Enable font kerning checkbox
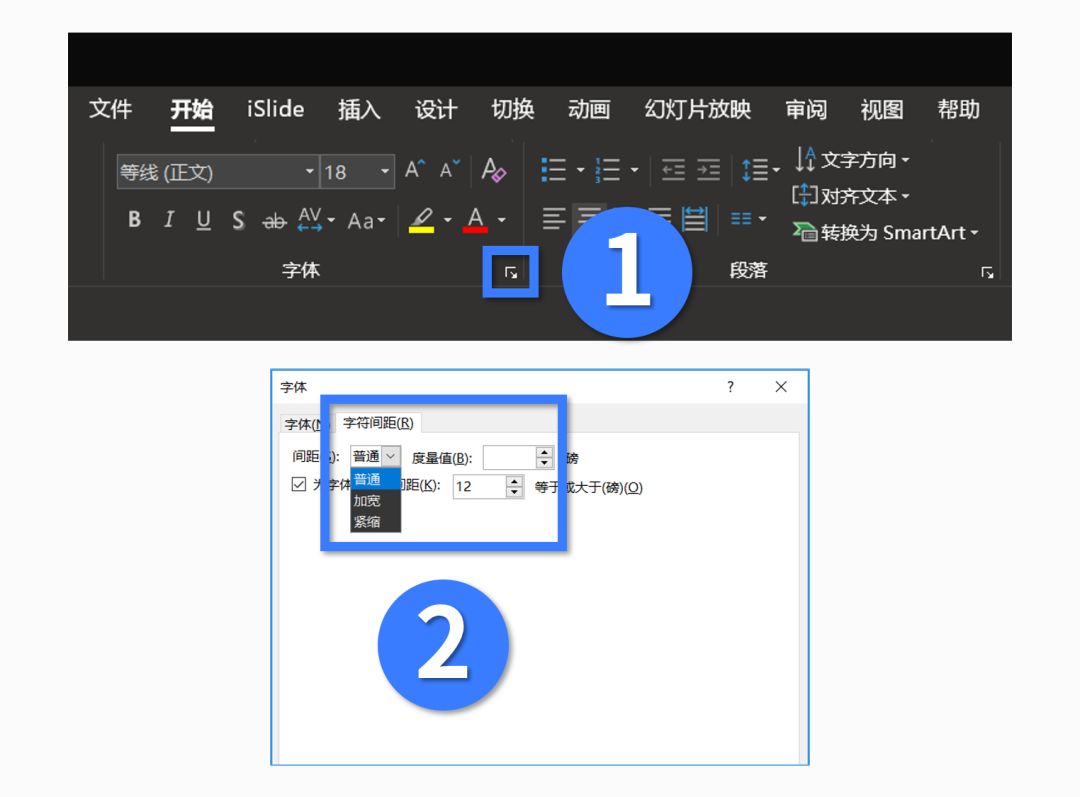Screen dimensions: 1080x797 point(298,485)
